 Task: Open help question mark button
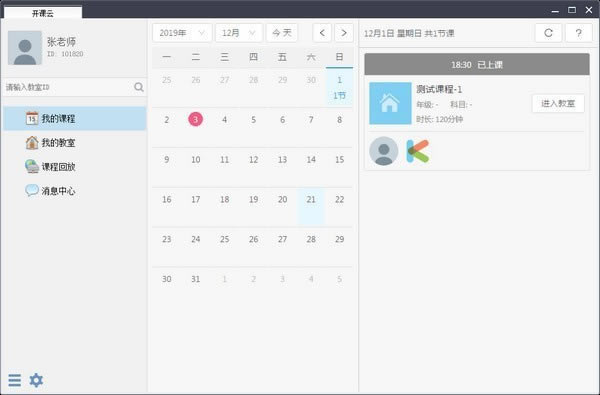[x=579, y=33]
